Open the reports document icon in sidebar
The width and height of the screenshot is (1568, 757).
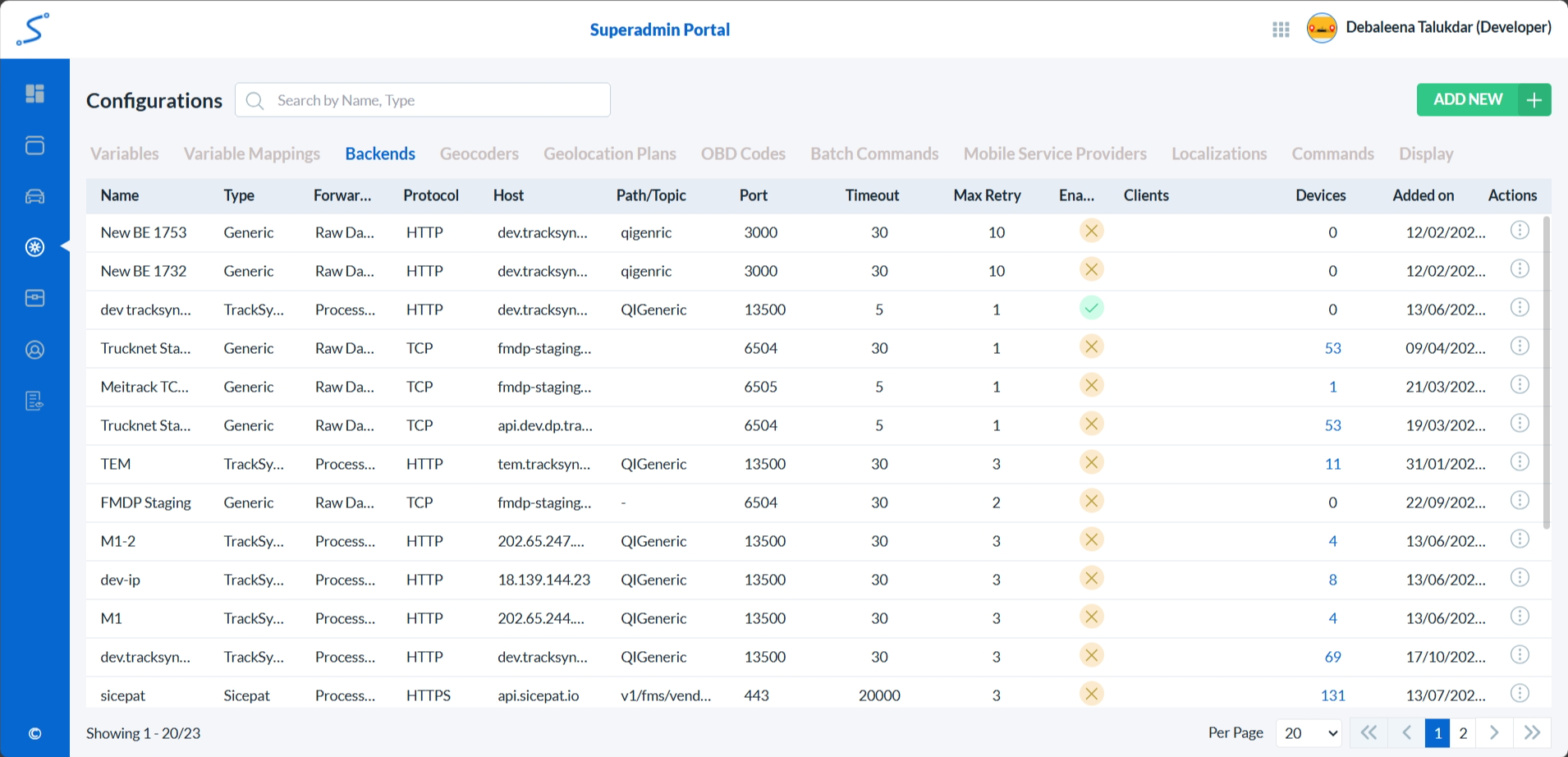tap(34, 401)
